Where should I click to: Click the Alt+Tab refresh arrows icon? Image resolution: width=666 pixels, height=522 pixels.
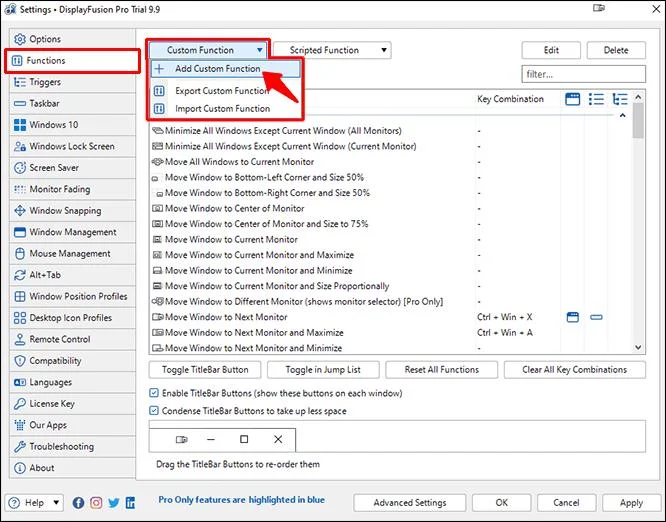20,275
